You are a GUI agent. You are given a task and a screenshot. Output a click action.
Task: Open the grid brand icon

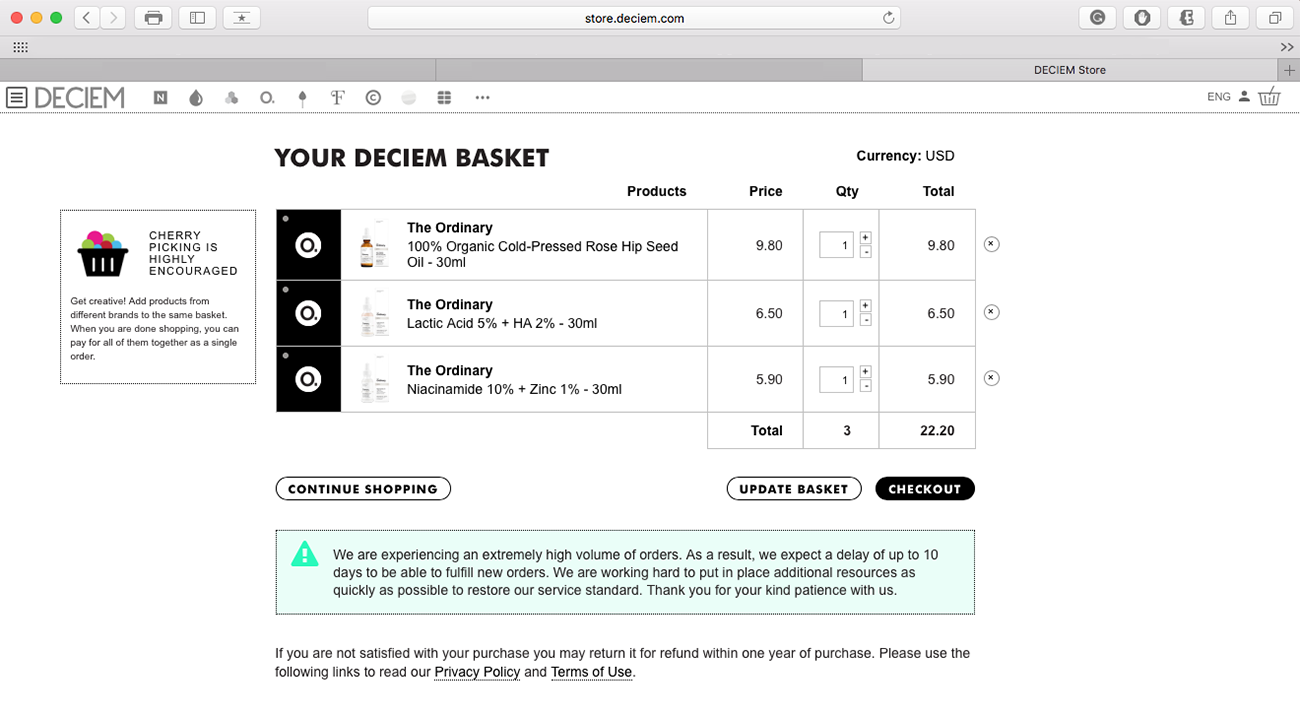(x=445, y=97)
